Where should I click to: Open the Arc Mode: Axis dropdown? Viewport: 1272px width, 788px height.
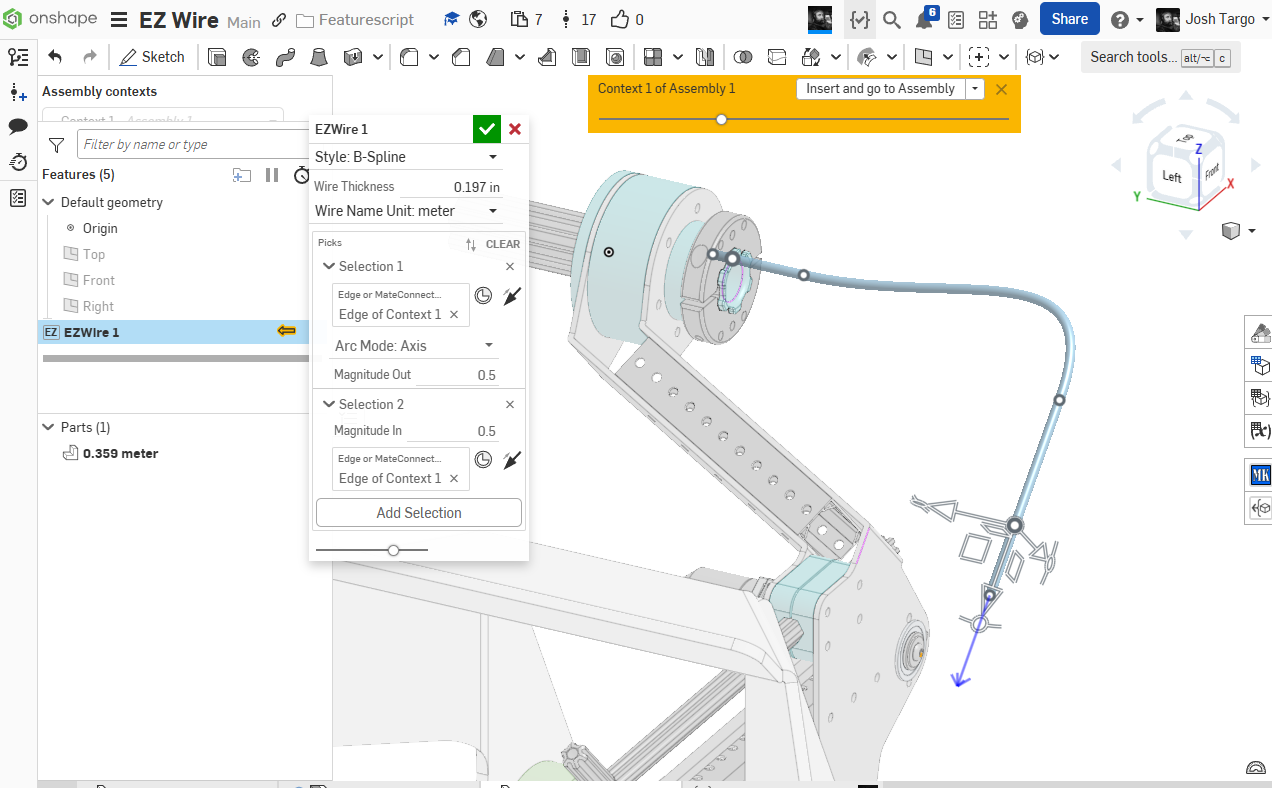[x=414, y=346]
